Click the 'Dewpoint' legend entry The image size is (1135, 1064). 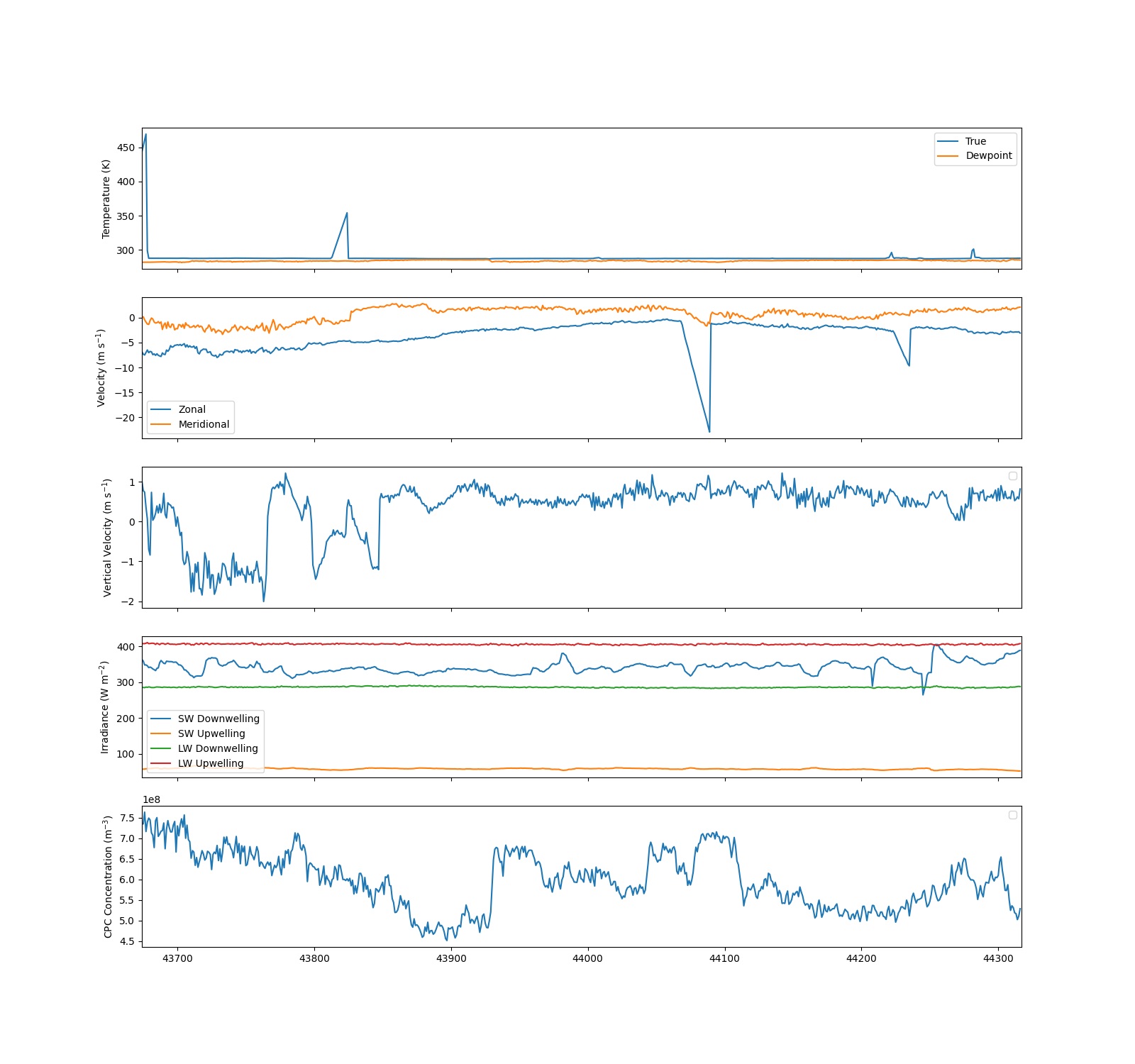[x=989, y=156]
